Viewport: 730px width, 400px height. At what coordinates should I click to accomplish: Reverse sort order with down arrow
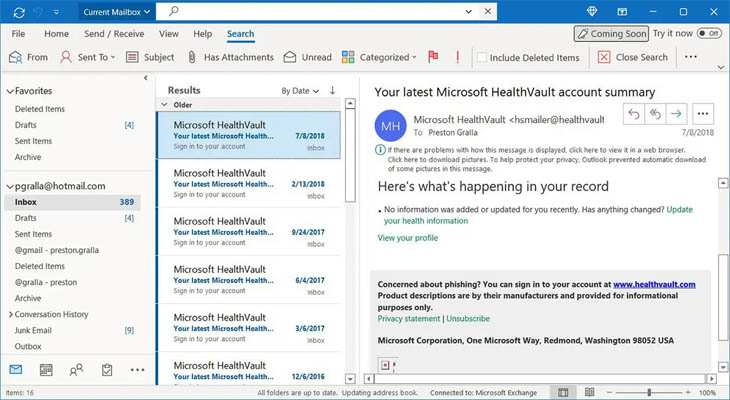332,90
